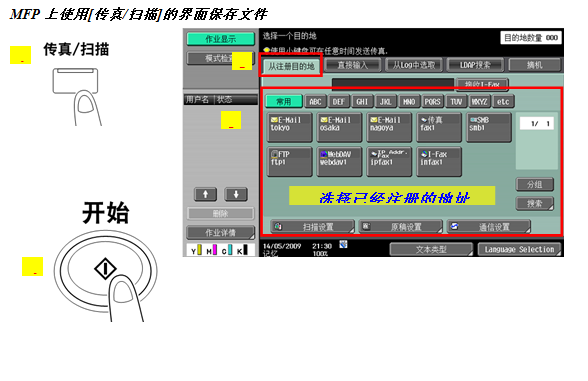Viewport: 588px width, 381px height.
Task: Open the 扫描设置 scan settings
Action: [312, 226]
